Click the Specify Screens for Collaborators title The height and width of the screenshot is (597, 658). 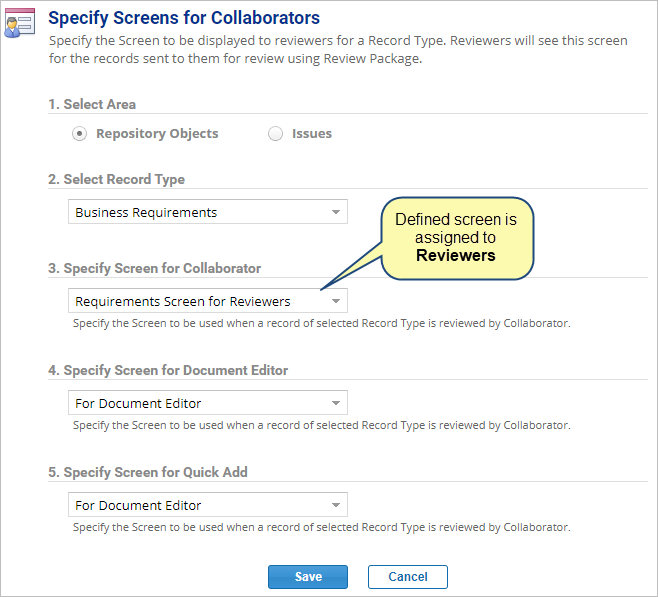coord(184,18)
